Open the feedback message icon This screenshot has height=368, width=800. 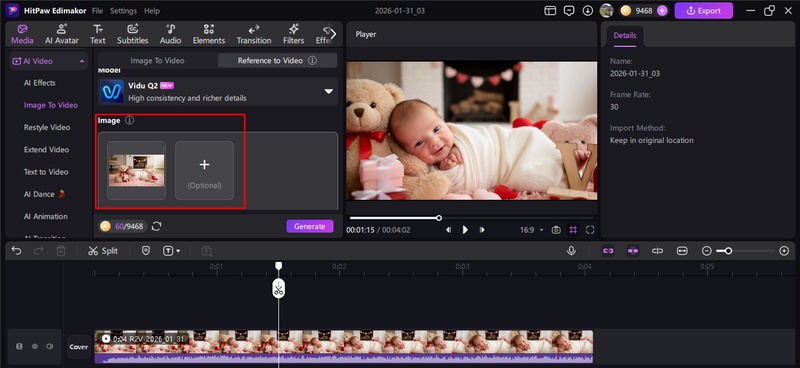[569, 11]
